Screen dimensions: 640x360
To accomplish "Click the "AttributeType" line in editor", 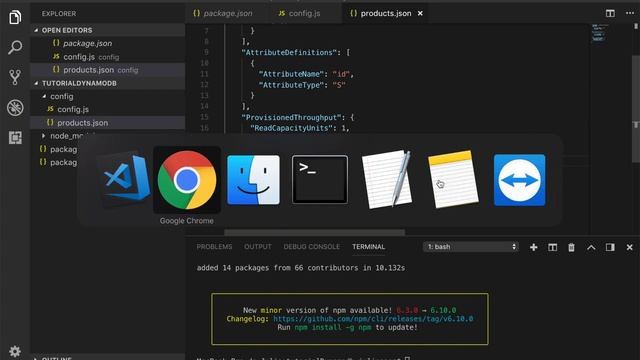I will click(302, 85).
